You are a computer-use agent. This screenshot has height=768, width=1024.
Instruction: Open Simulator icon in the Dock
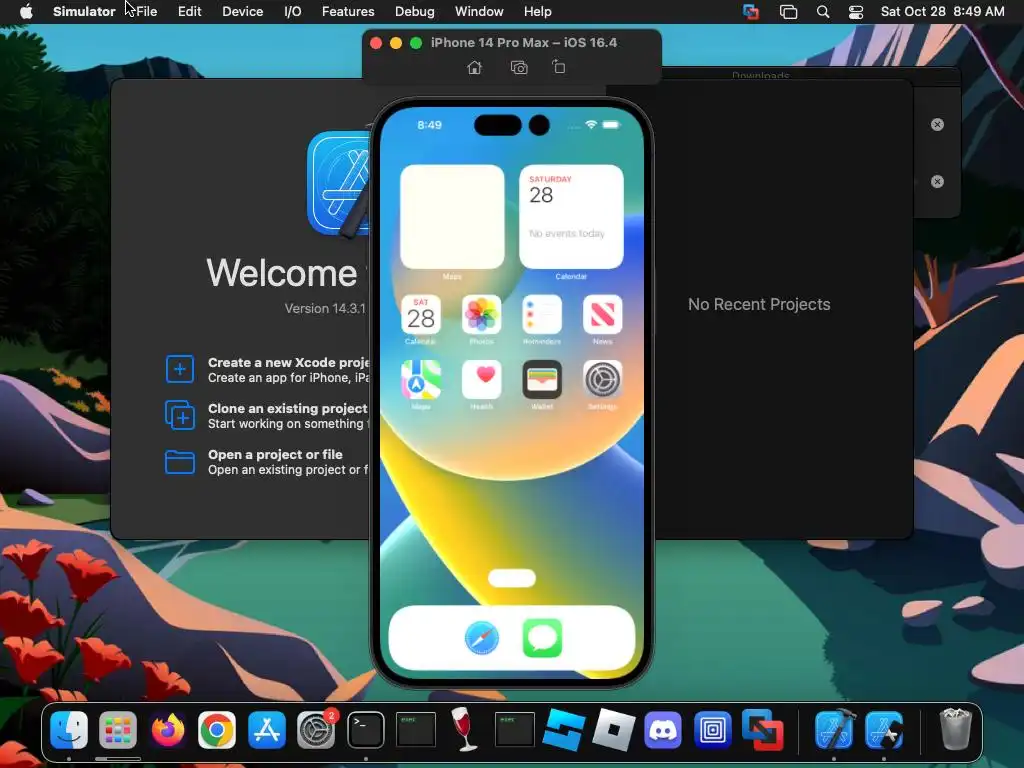click(x=884, y=729)
